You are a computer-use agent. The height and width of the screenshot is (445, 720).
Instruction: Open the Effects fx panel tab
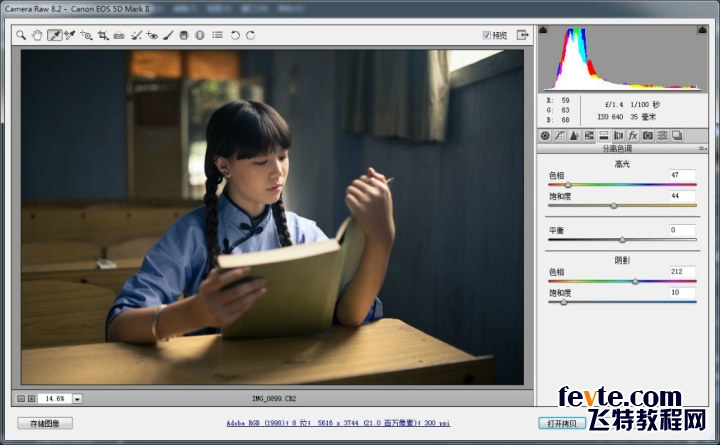(633, 135)
